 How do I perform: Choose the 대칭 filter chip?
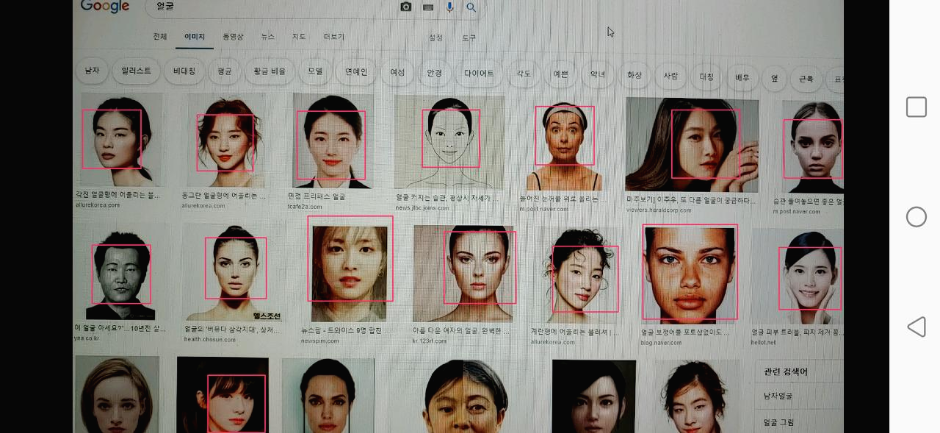(x=707, y=76)
